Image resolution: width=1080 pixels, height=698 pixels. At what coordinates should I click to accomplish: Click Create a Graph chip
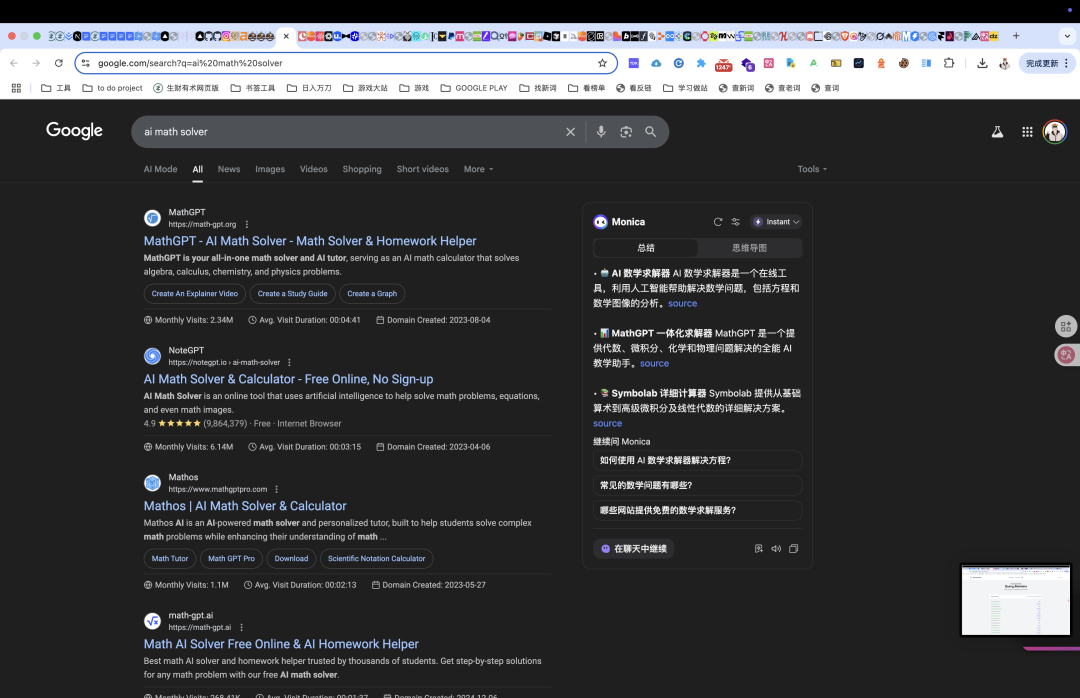372,294
